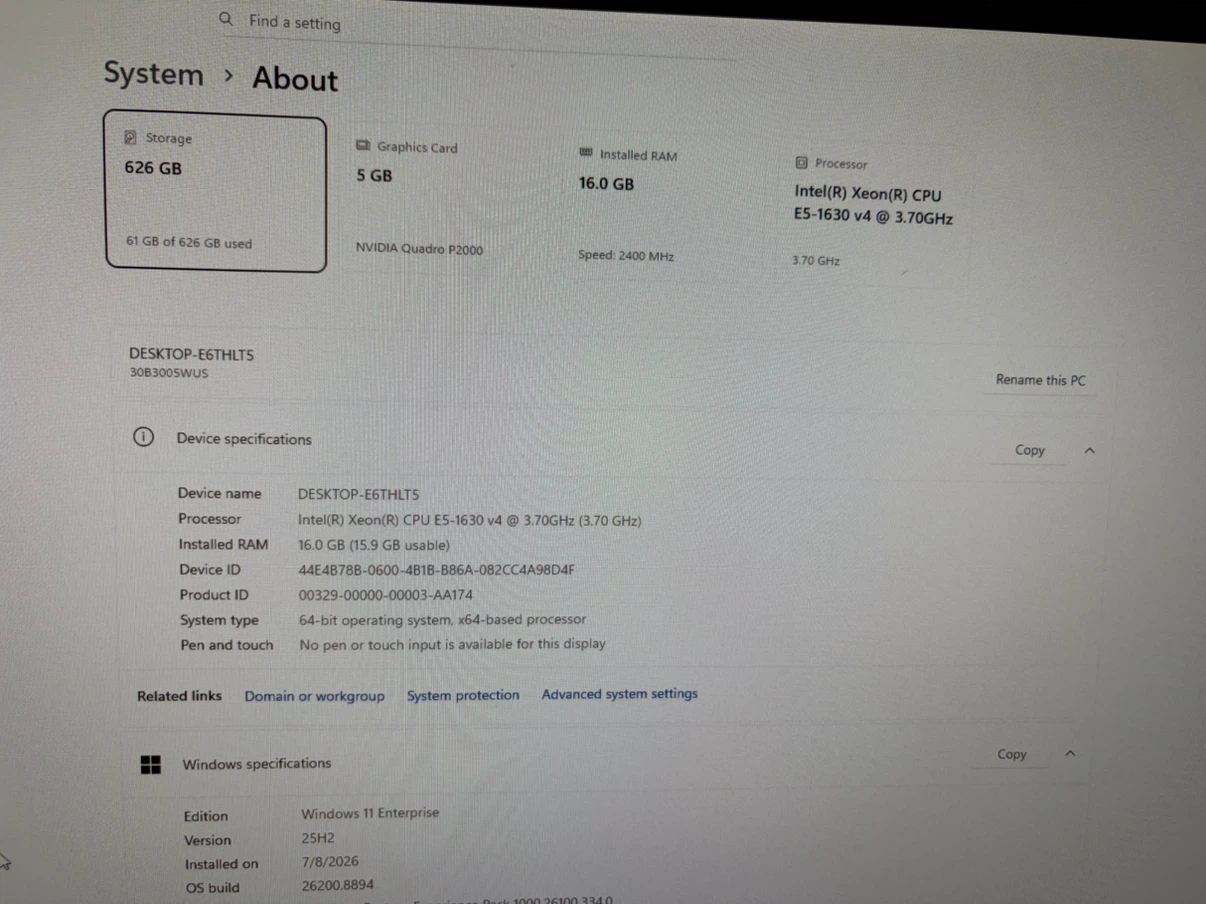This screenshot has height=904, width=1206.
Task: Collapse the Windows specifications section
Action: point(1070,754)
